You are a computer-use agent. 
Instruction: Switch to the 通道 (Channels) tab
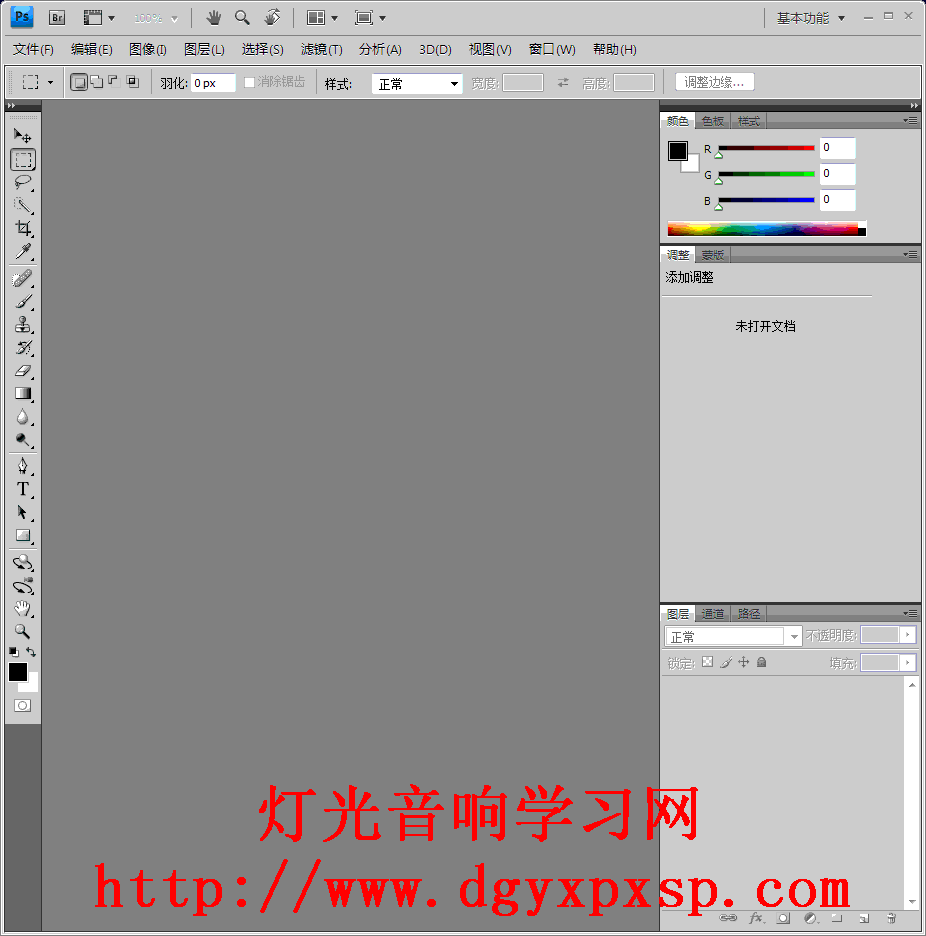712,614
